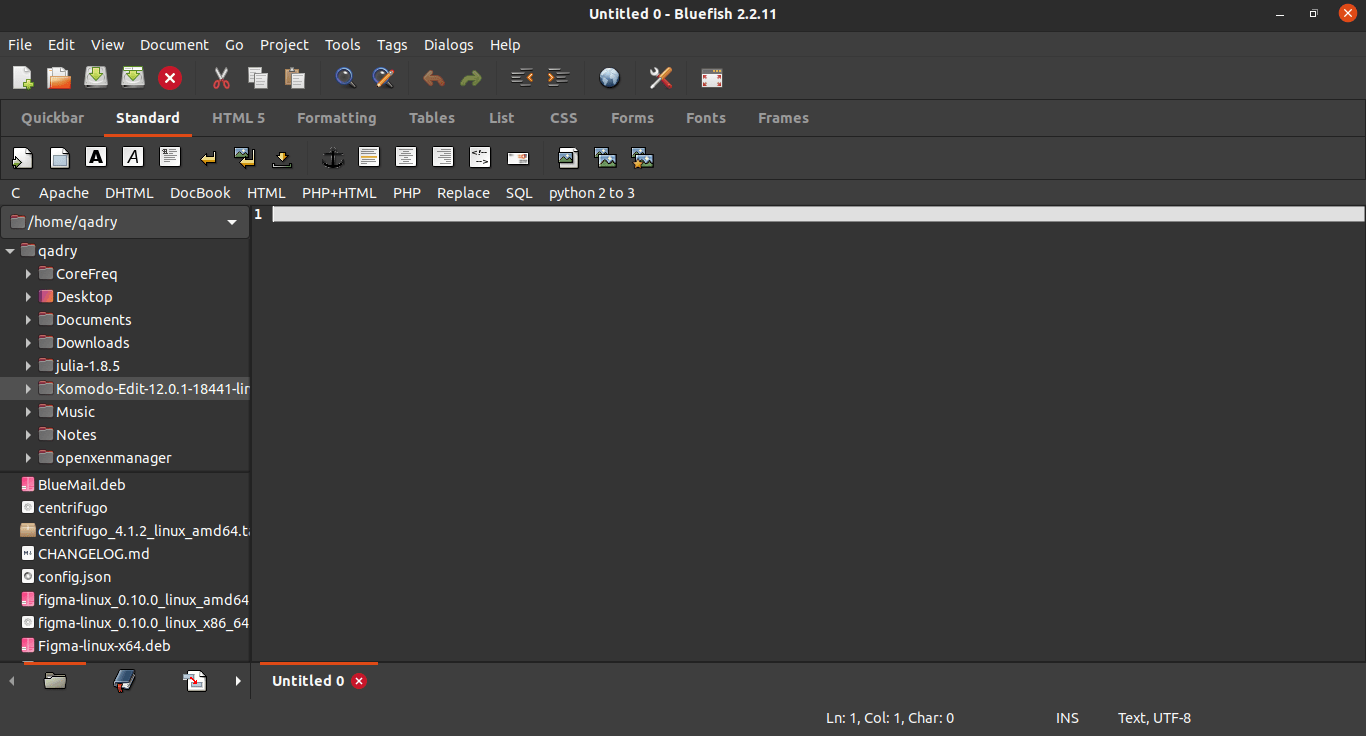Insert Break and clear icon
The image size is (1366, 736).
(245, 158)
